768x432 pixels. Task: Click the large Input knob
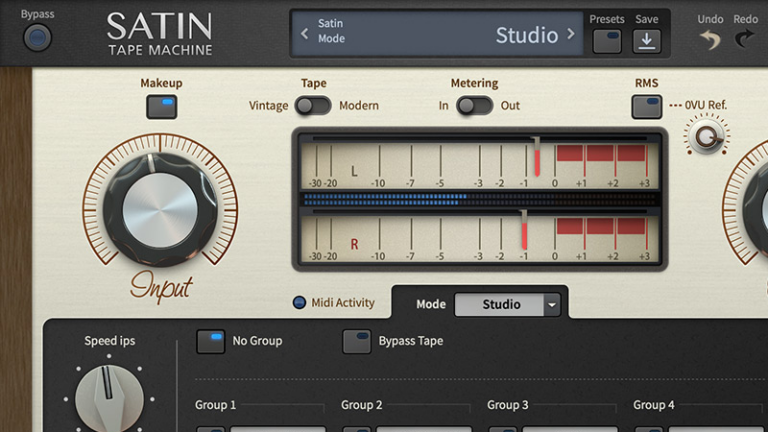point(160,210)
